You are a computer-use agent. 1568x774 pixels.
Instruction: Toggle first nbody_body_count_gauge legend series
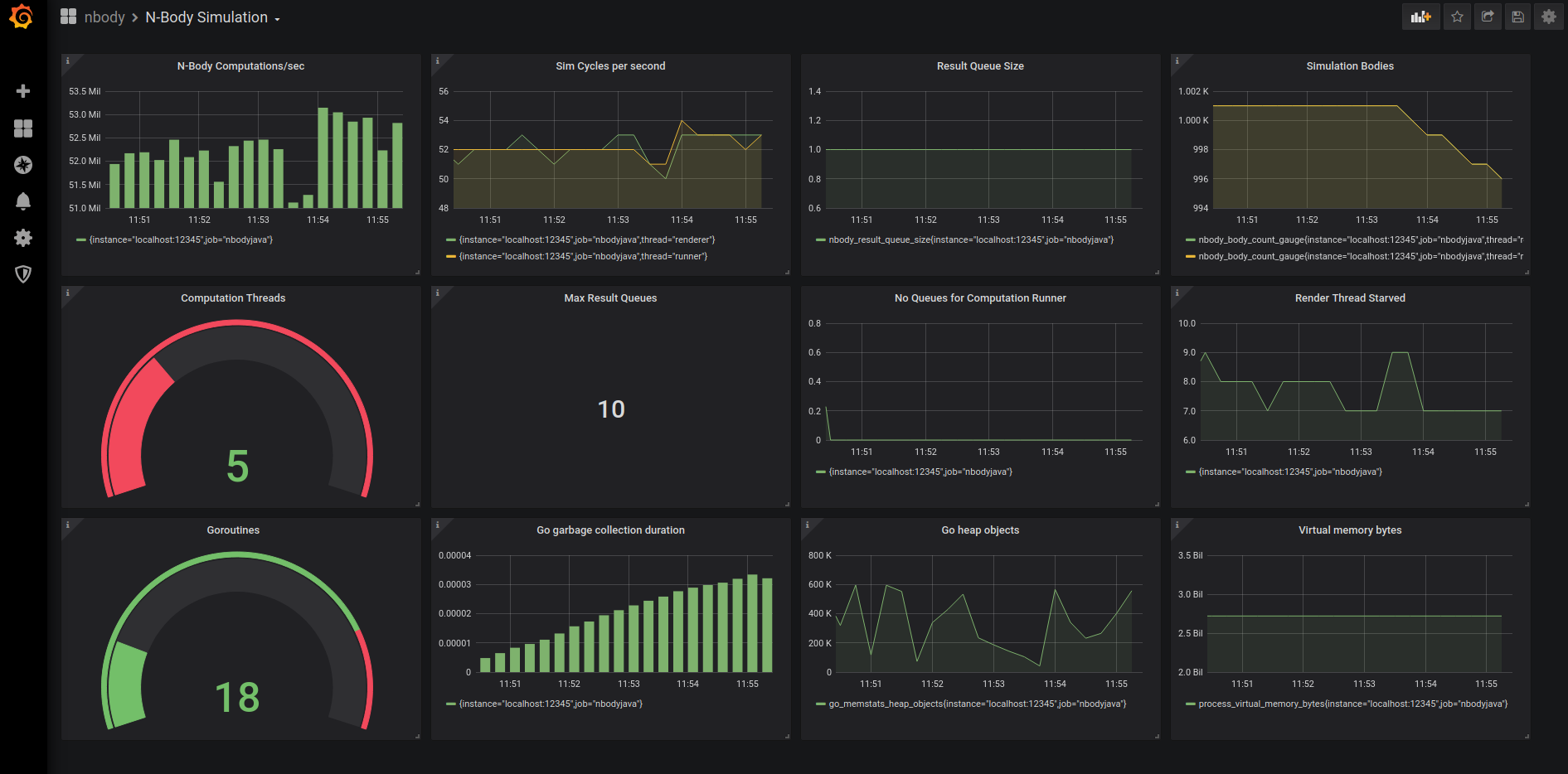[1361, 239]
